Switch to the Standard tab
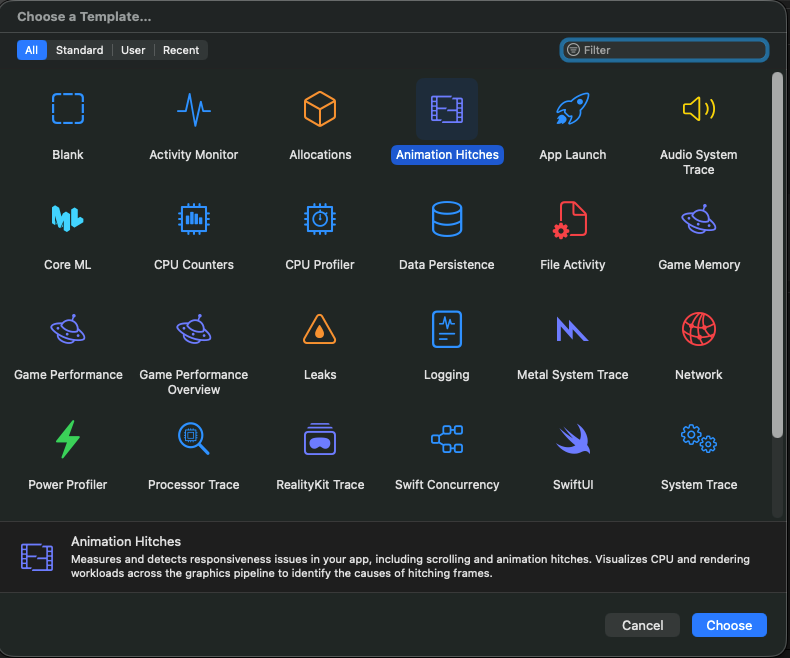 click(80, 50)
